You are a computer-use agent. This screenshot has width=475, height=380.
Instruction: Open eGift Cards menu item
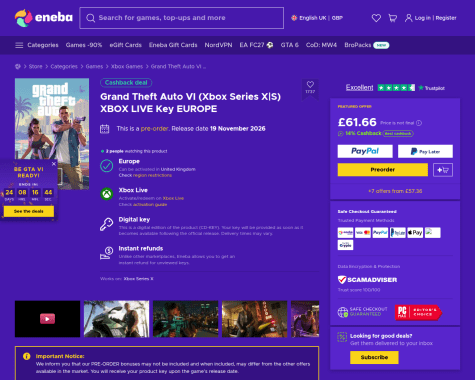point(126,45)
